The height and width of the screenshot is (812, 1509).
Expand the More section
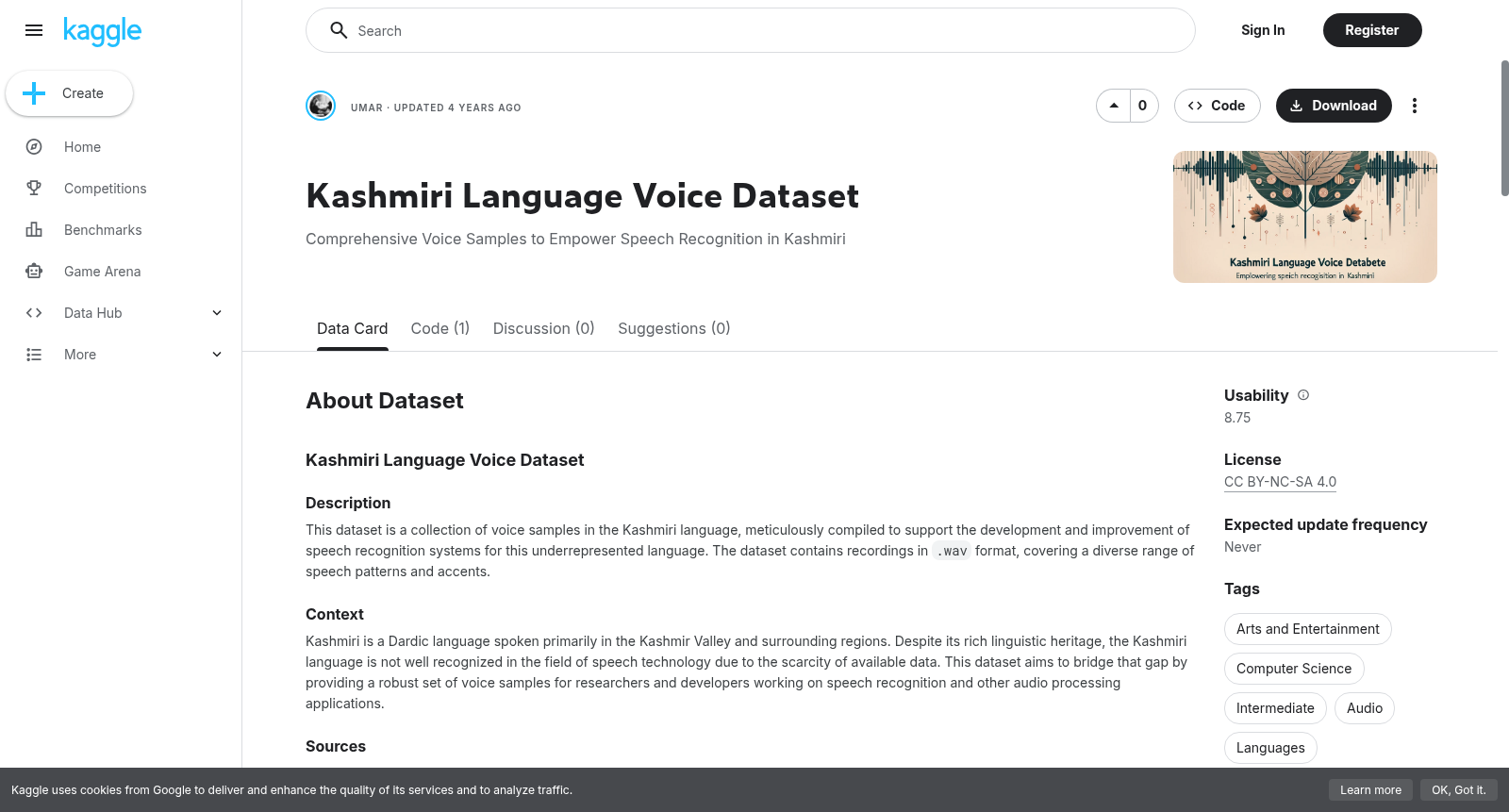[x=217, y=355]
